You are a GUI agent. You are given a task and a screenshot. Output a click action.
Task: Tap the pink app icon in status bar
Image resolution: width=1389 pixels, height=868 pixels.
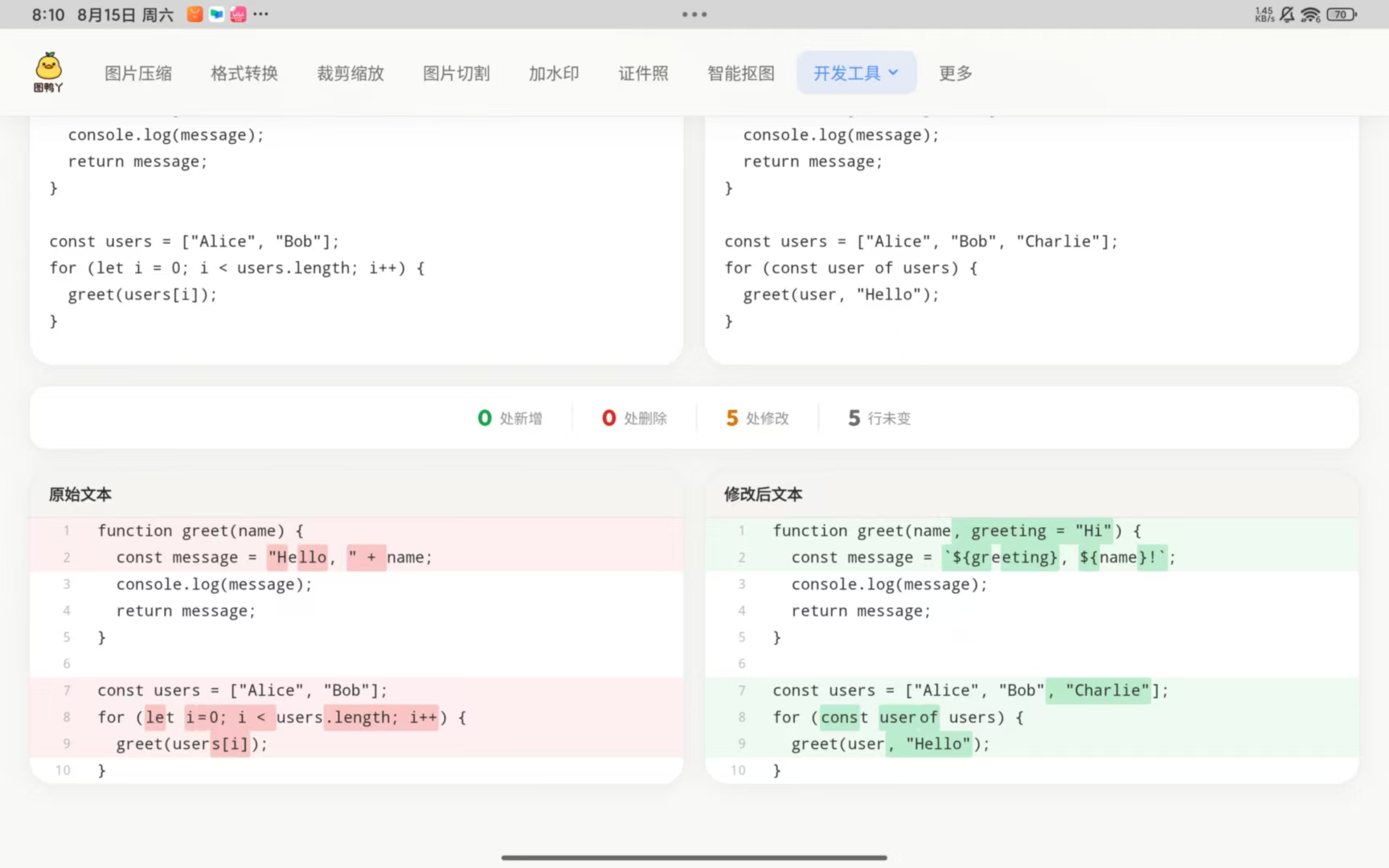(238, 14)
